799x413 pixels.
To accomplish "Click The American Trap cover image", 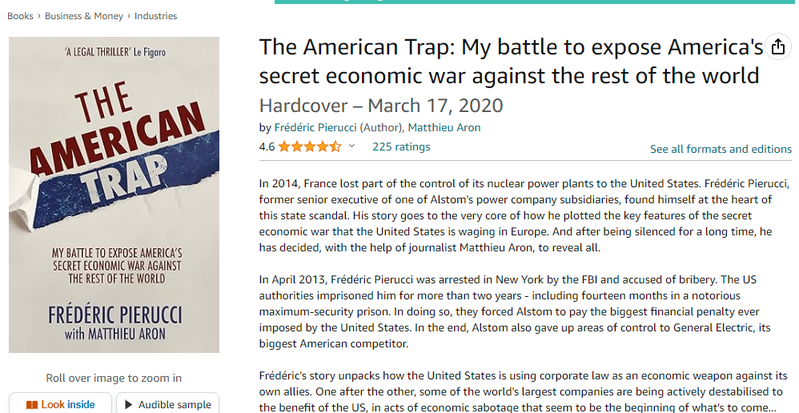I will (x=114, y=194).
